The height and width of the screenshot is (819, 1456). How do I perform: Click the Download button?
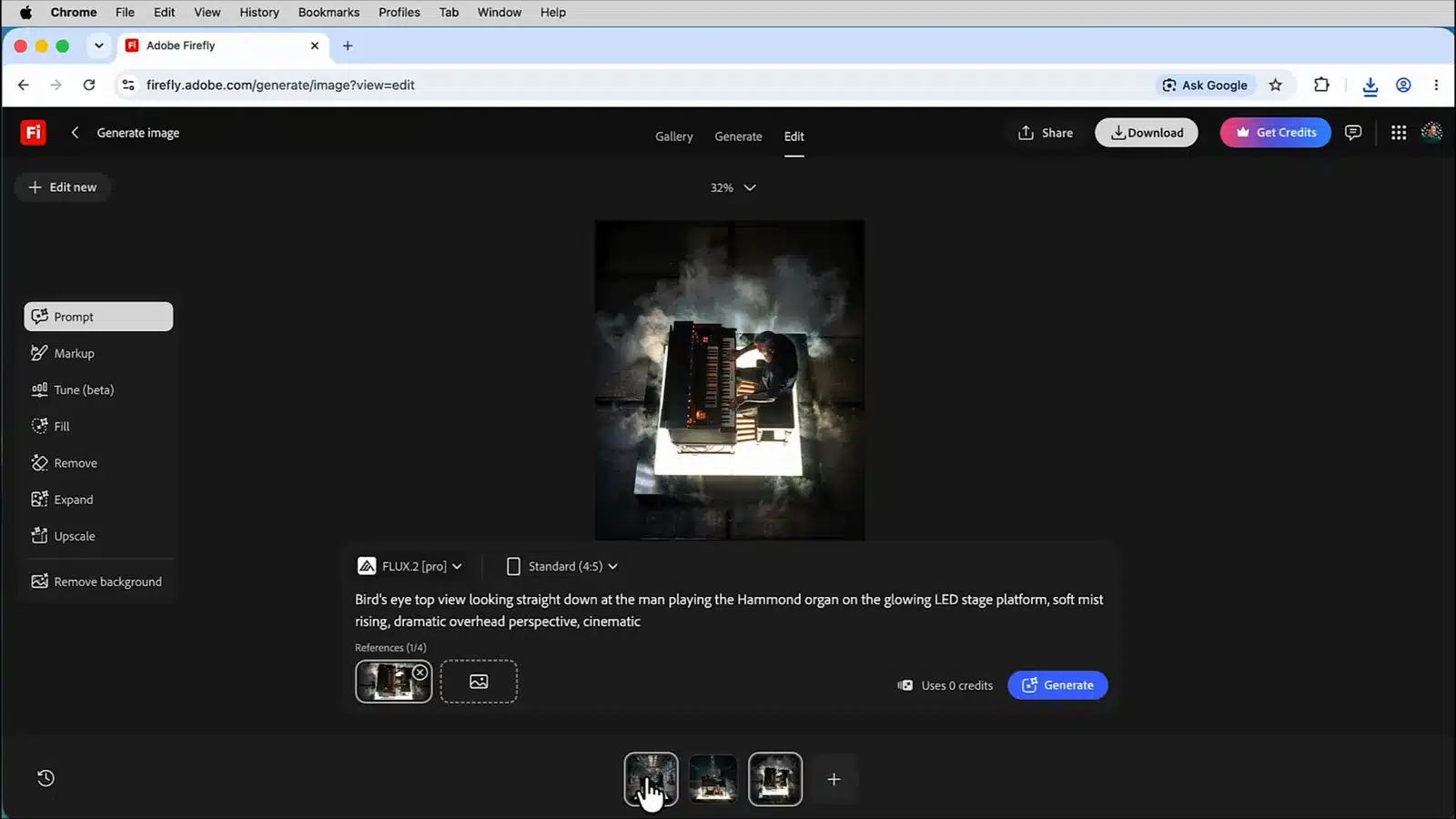[x=1147, y=133]
